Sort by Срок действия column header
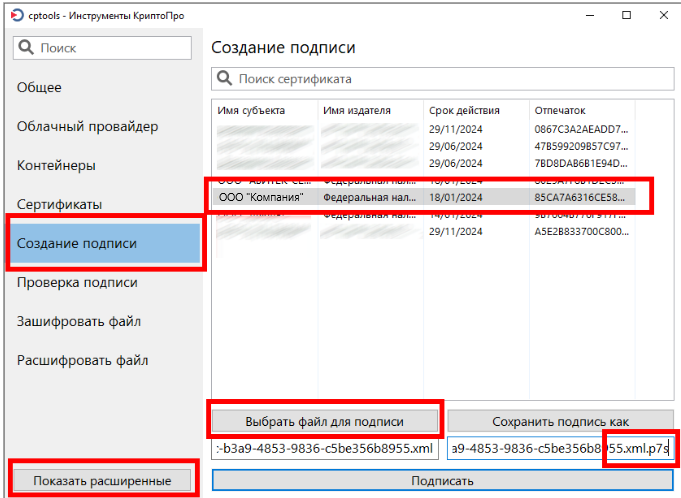Viewport: 681px width, 498px height. click(464, 110)
